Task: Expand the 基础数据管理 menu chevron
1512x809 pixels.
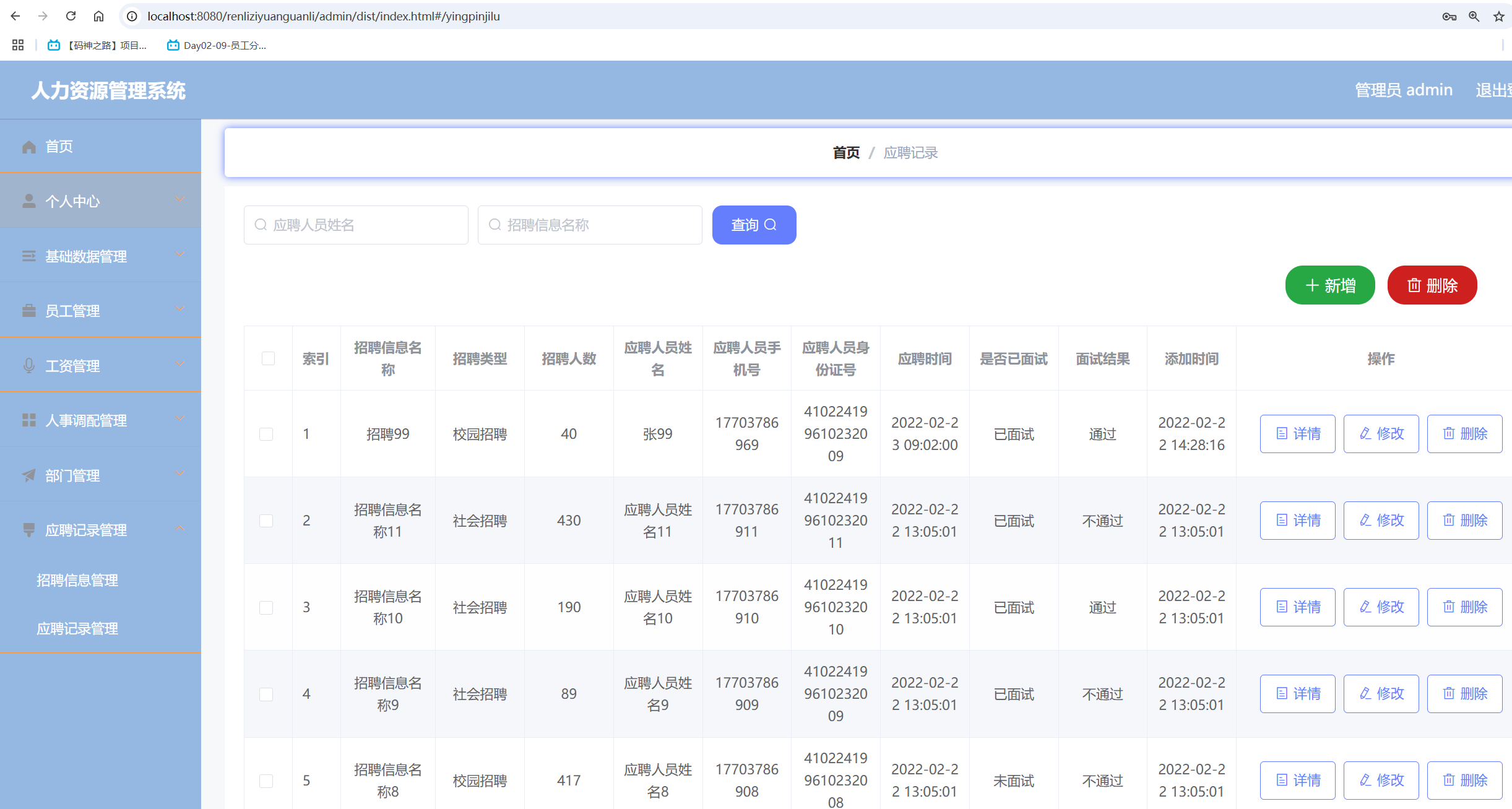Action: click(180, 254)
